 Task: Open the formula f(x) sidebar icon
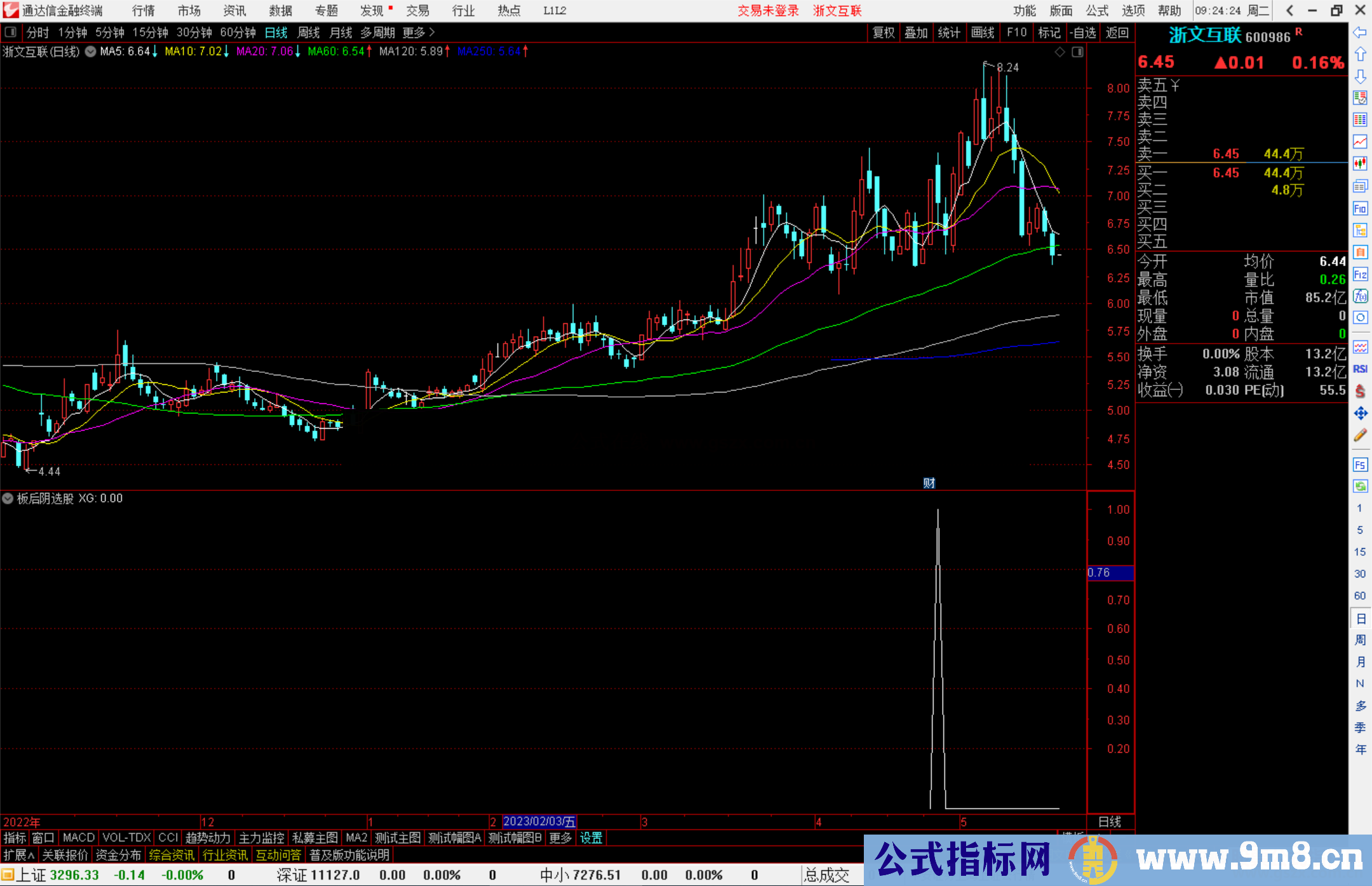point(1360,296)
